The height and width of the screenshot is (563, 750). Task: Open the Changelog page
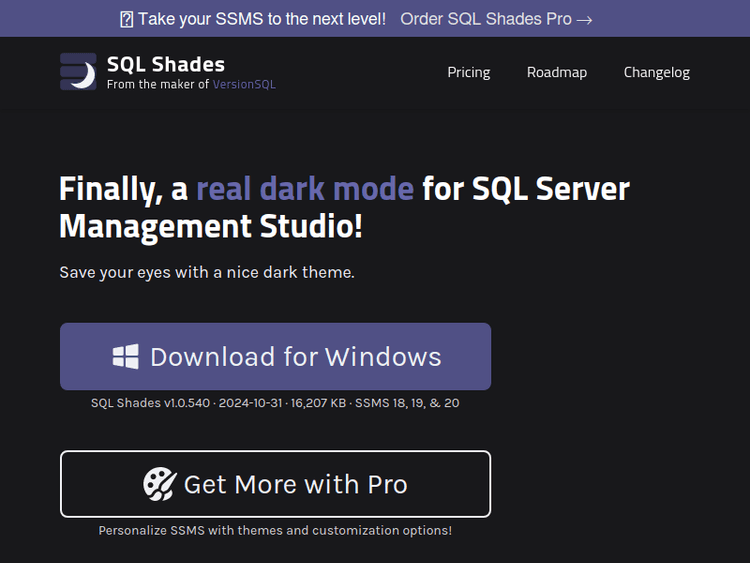point(657,72)
